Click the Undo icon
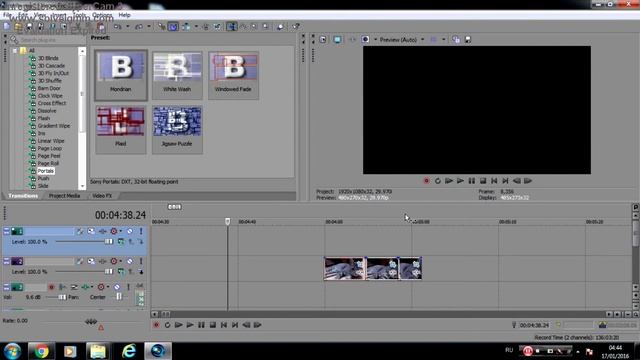 tap(118, 27)
